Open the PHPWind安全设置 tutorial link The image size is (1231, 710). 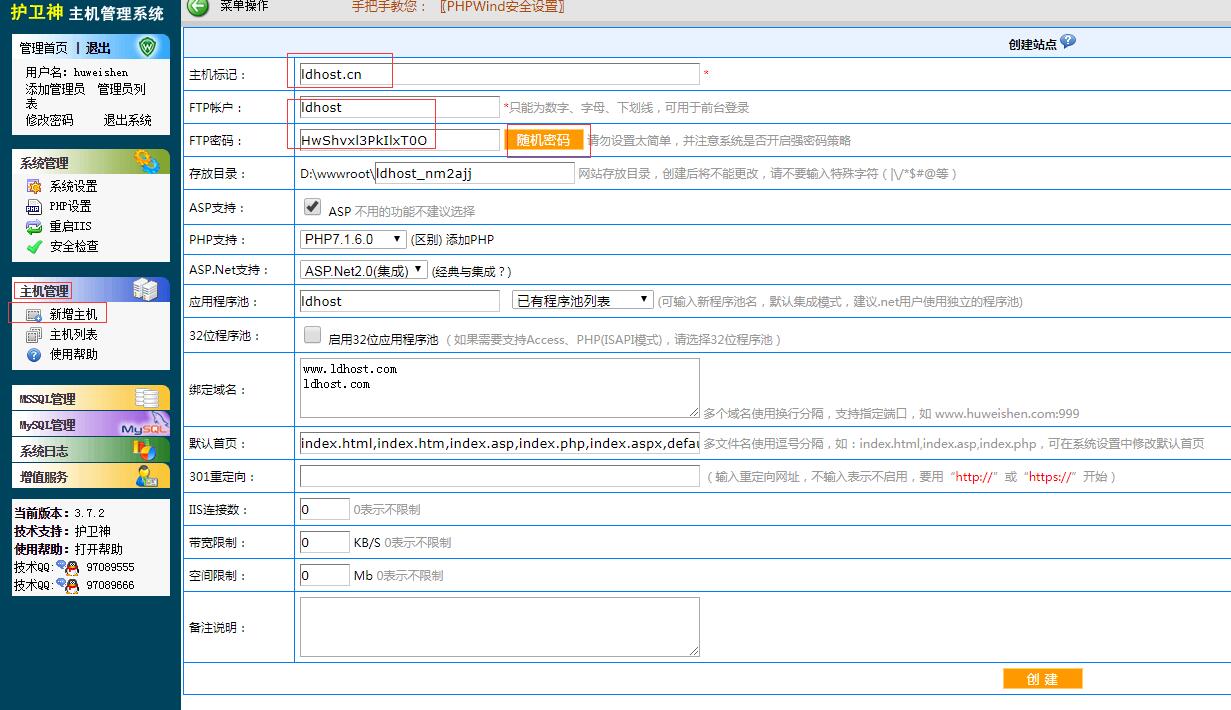pyautogui.click(x=502, y=7)
